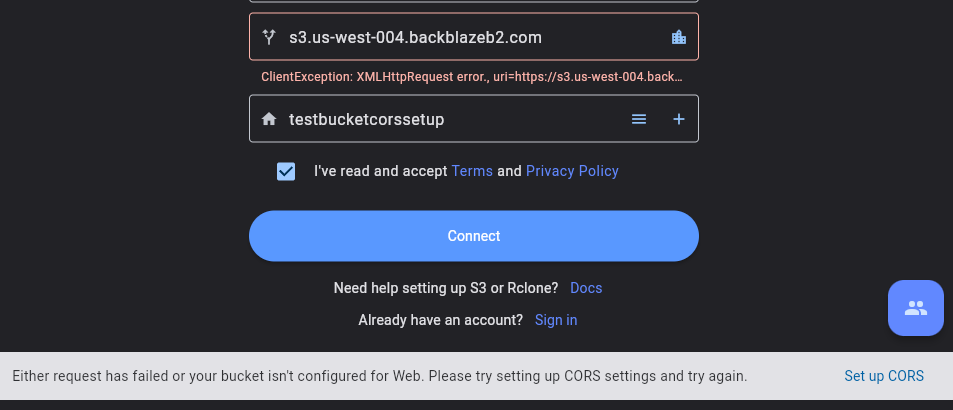953x410 pixels.
Task: Open the bucket list menu icon
Action: pos(639,119)
